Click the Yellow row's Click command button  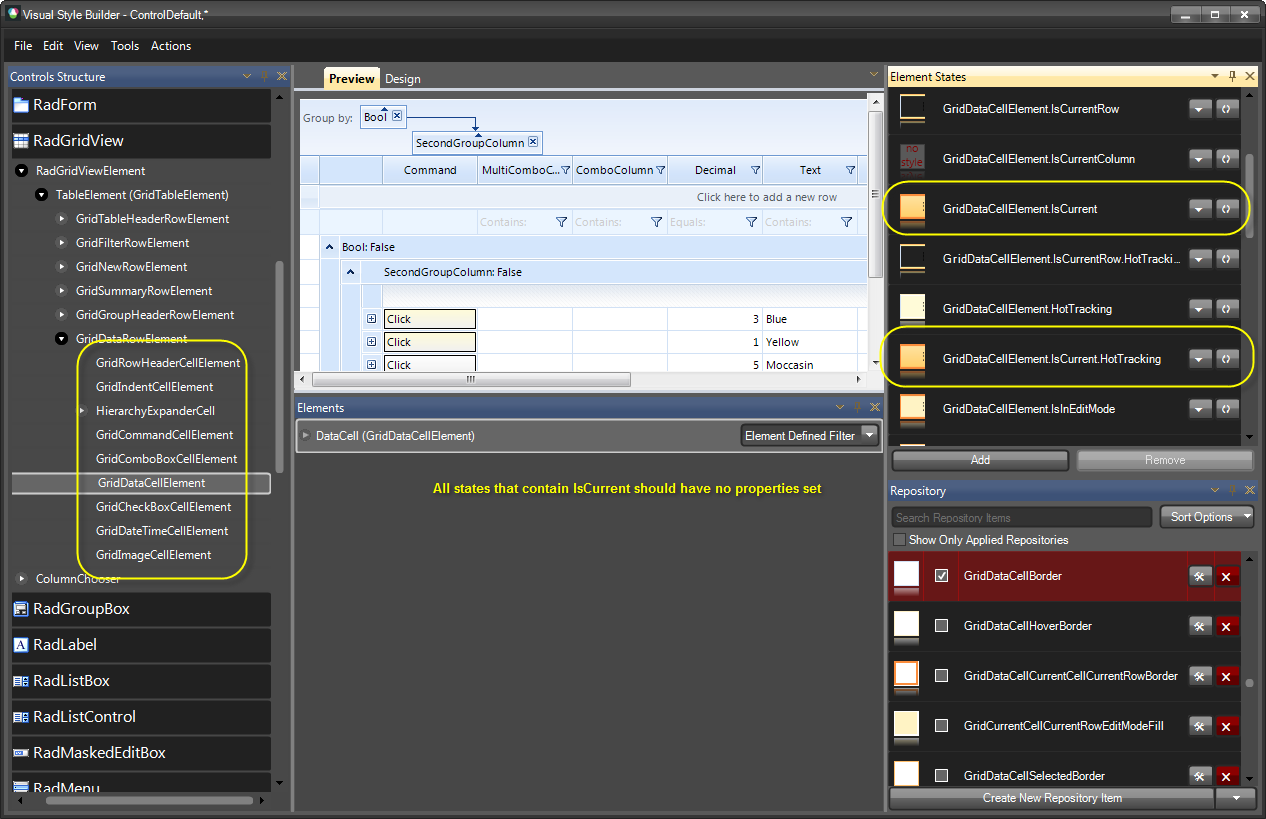click(x=430, y=342)
